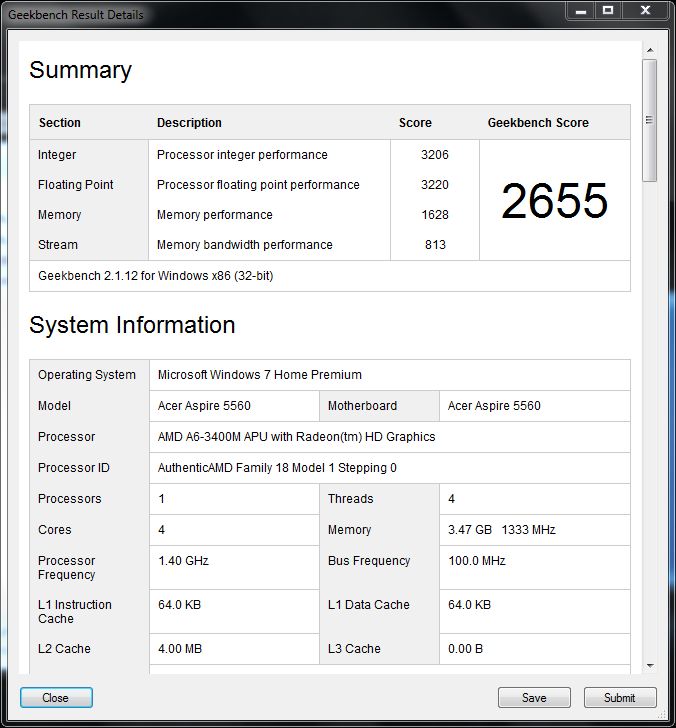Viewport: 676px width, 728px height.
Task: Click the Close button
Action: pyautogui.click(x=56, y=697)
